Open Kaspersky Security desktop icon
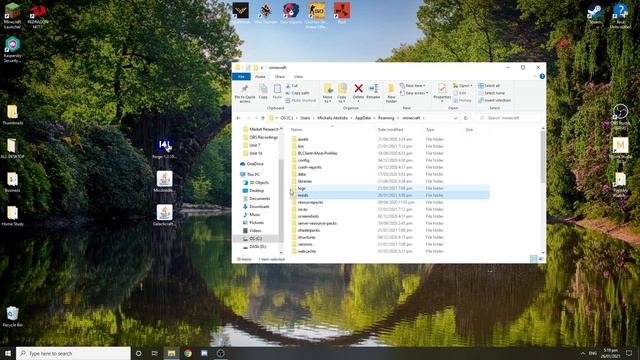 [x=12, y=49]
